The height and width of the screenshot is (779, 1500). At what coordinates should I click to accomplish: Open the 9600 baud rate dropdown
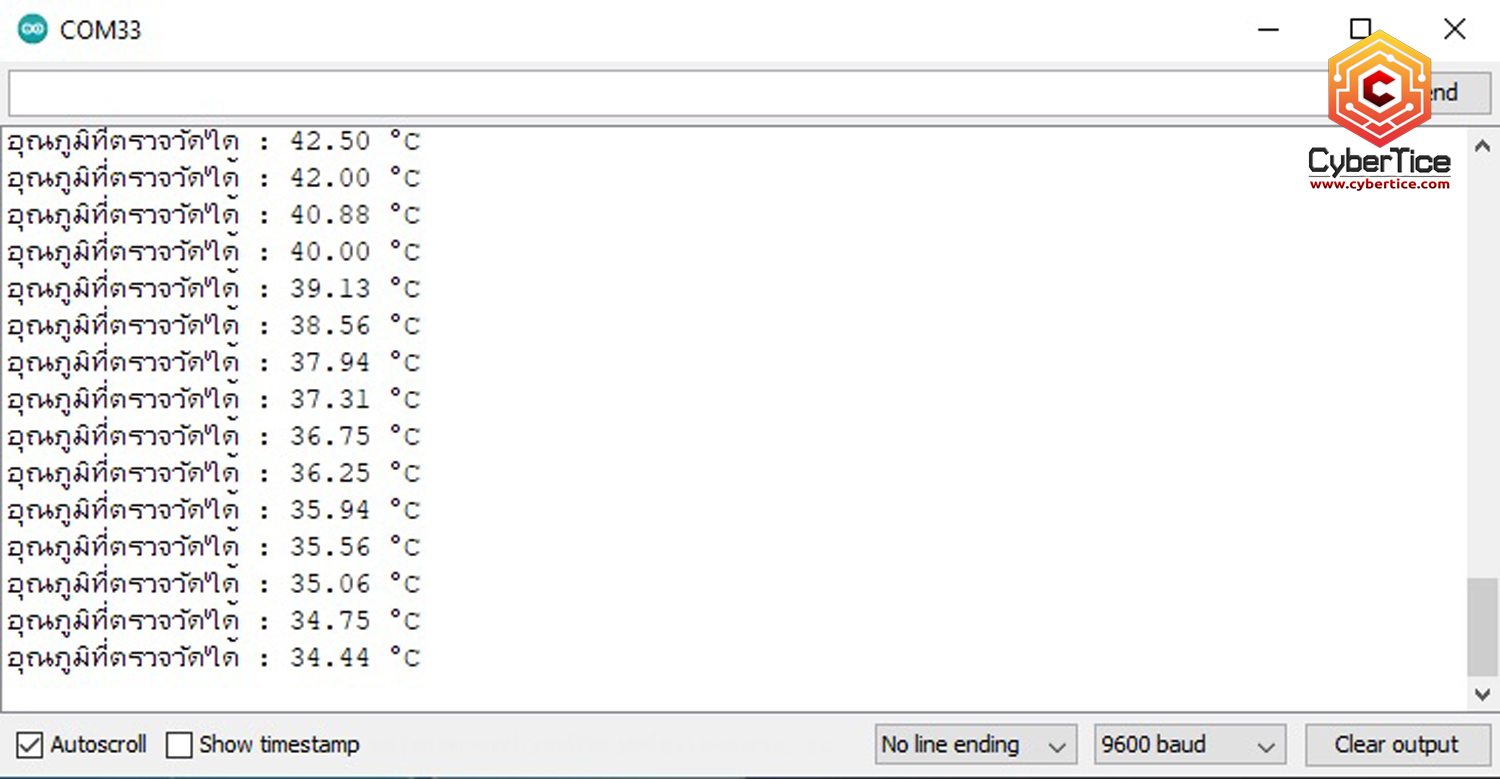[1190, 745]
